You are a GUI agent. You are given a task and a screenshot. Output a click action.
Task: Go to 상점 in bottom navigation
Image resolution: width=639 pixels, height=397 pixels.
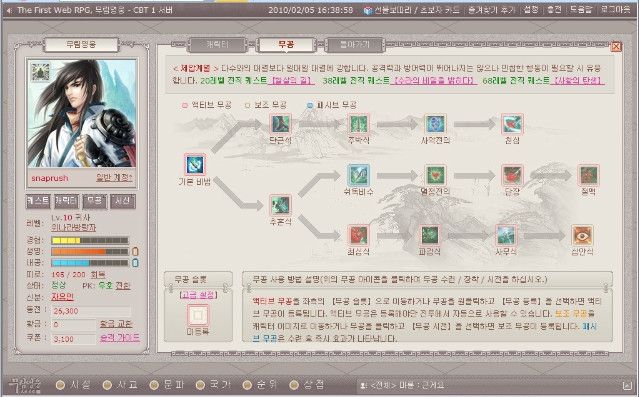pos(307,384)
